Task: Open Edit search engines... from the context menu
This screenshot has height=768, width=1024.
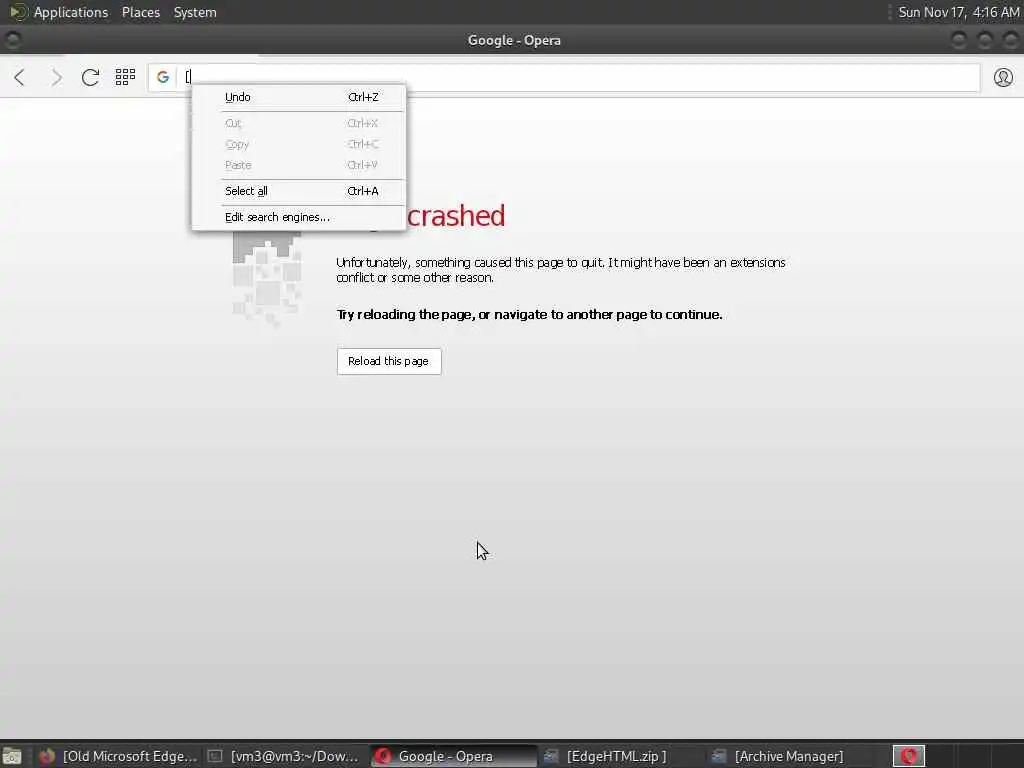Action: [x=299, y=217]
